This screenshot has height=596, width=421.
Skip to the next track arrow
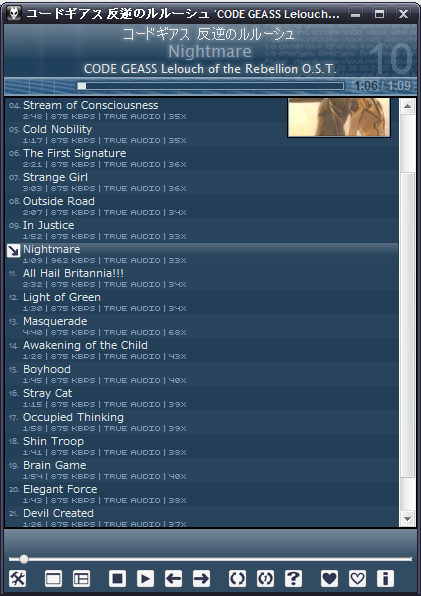point(201,579)
